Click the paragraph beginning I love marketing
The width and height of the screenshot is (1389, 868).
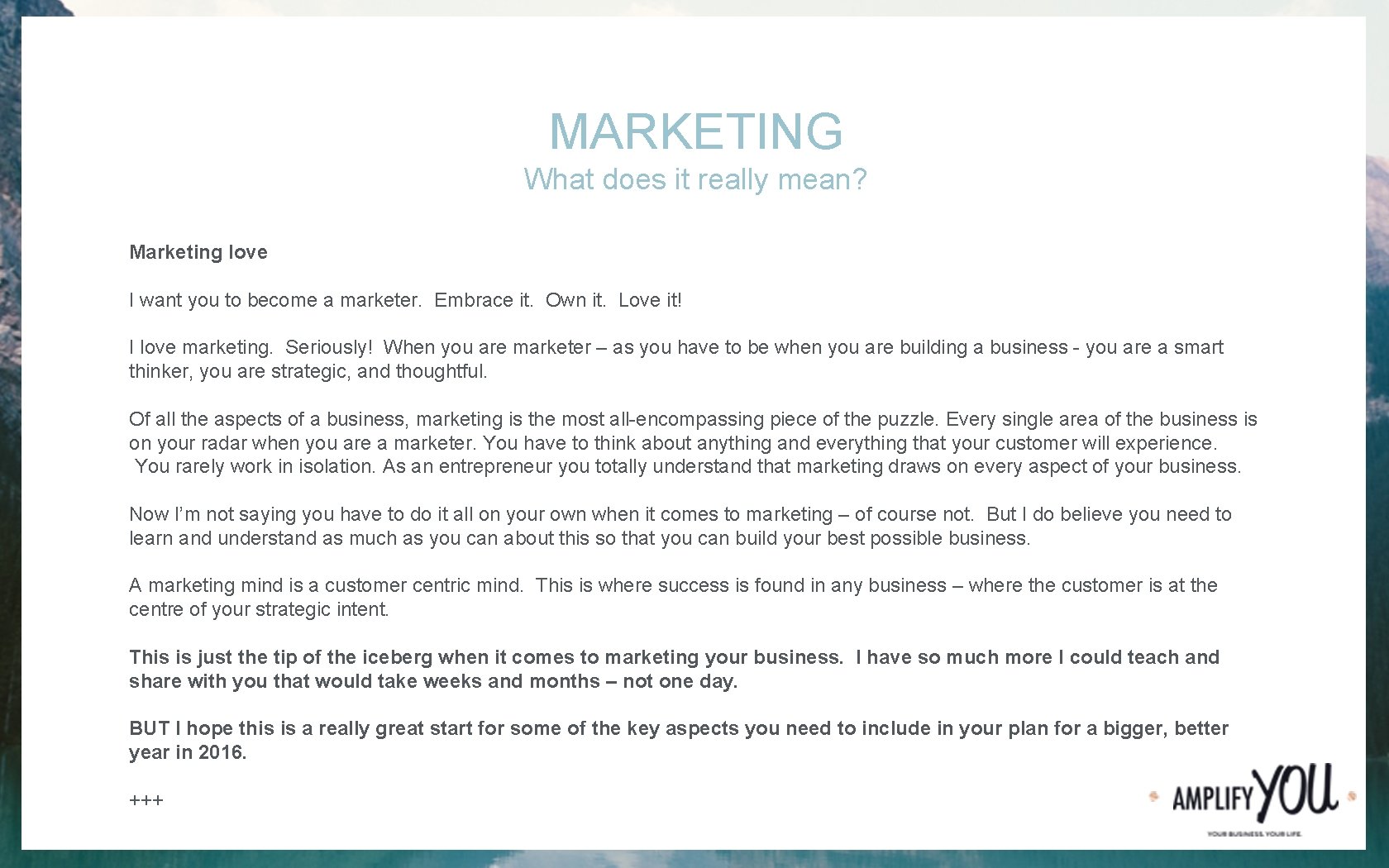coord(675,359)
